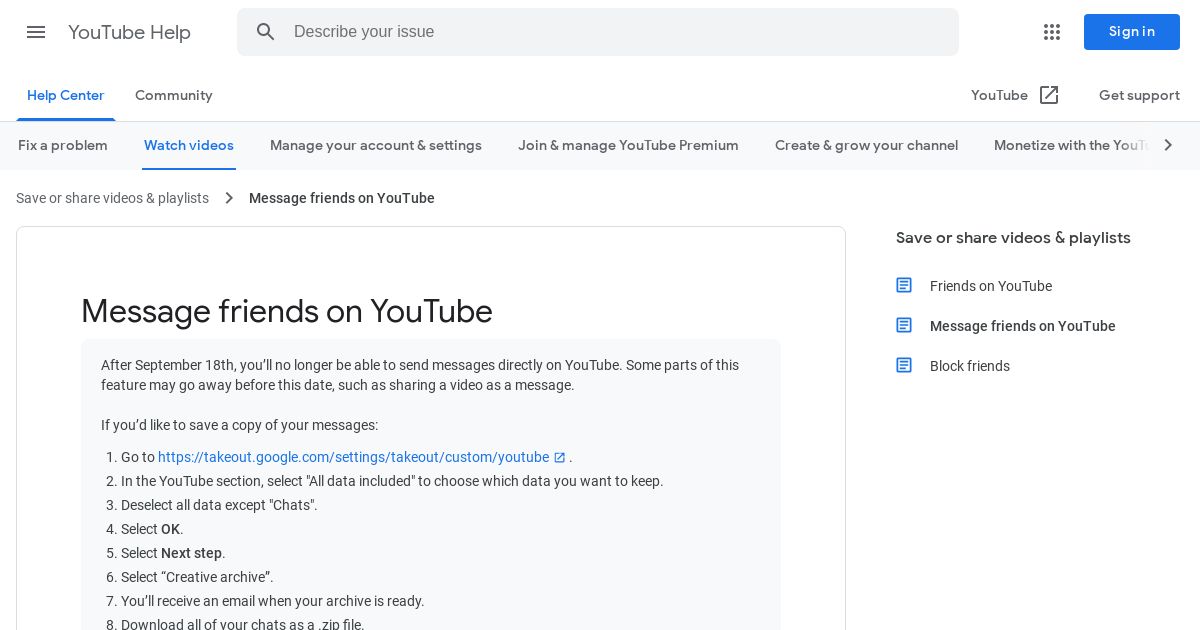Viewport: 1200px width, 630px height.
Task: Open Manage your account & settings tab
Action: click(376, 146)
